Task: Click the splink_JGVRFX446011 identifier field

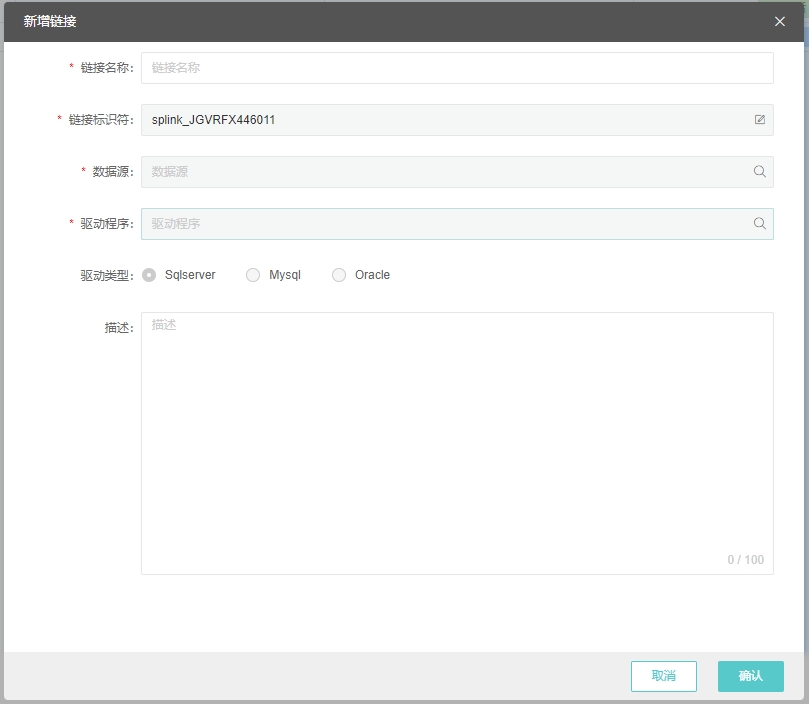Action: (457, 120)
